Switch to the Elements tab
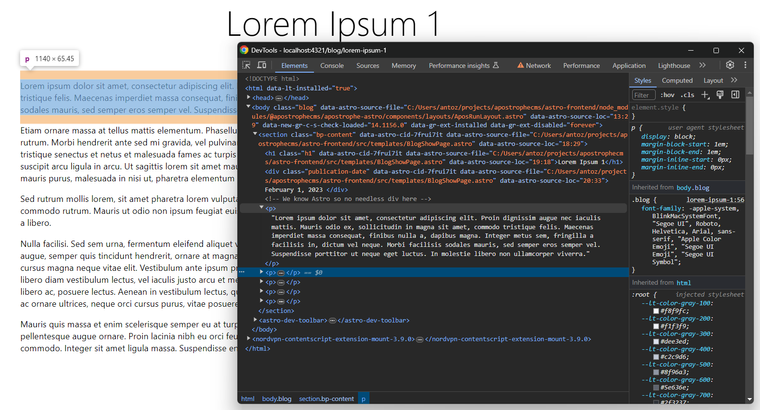 click(294, 65)
